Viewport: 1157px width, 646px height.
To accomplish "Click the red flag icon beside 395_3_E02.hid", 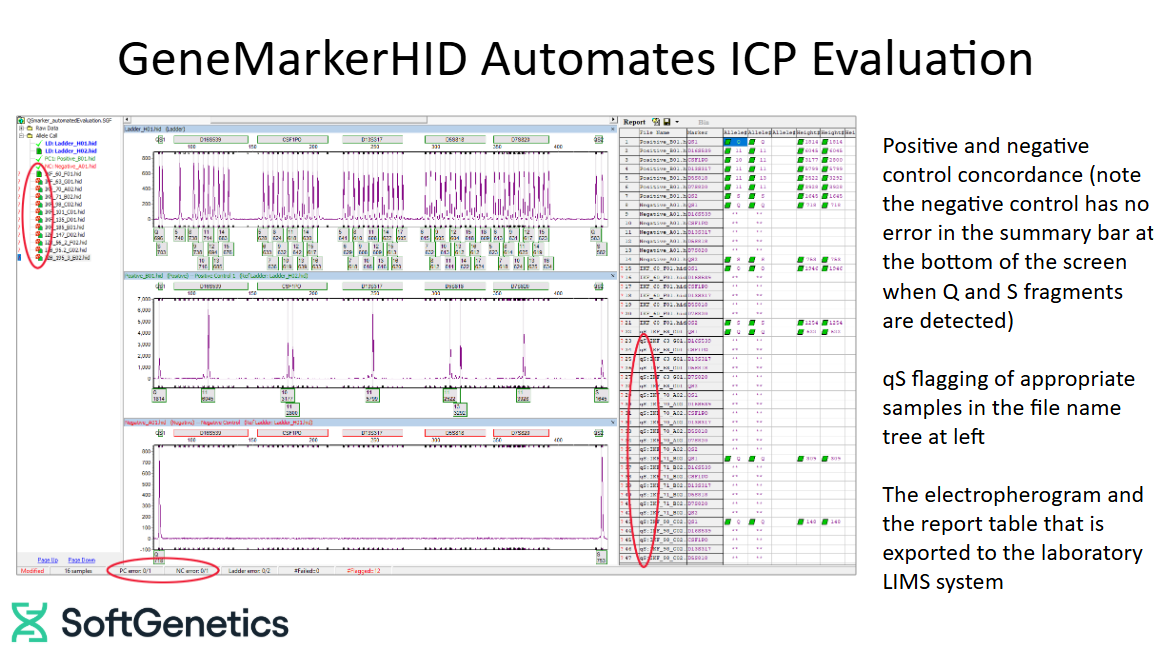I will pyautogui.click(x=39, y=258).
